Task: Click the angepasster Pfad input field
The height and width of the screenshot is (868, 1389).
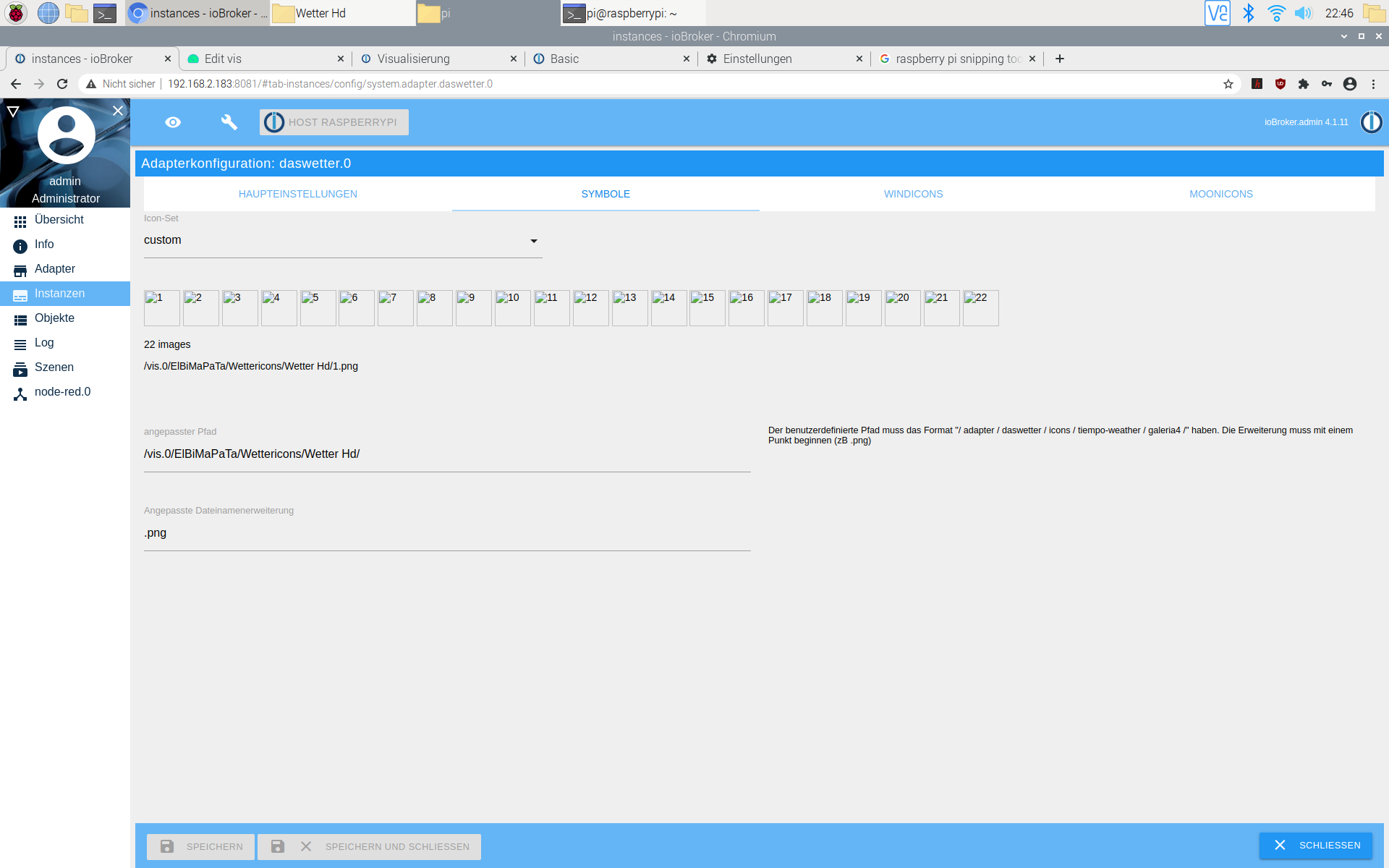Action: tap(446, 454)
